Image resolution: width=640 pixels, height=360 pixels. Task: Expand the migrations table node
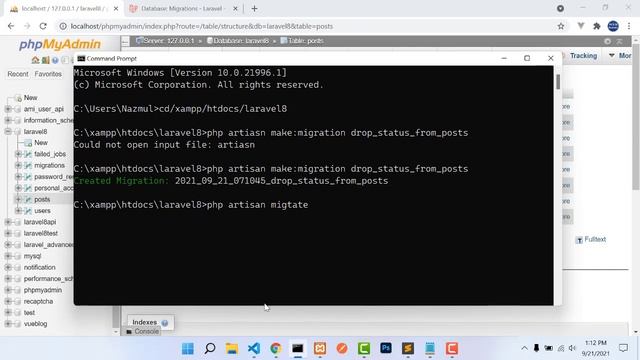[x=18, y=165]
